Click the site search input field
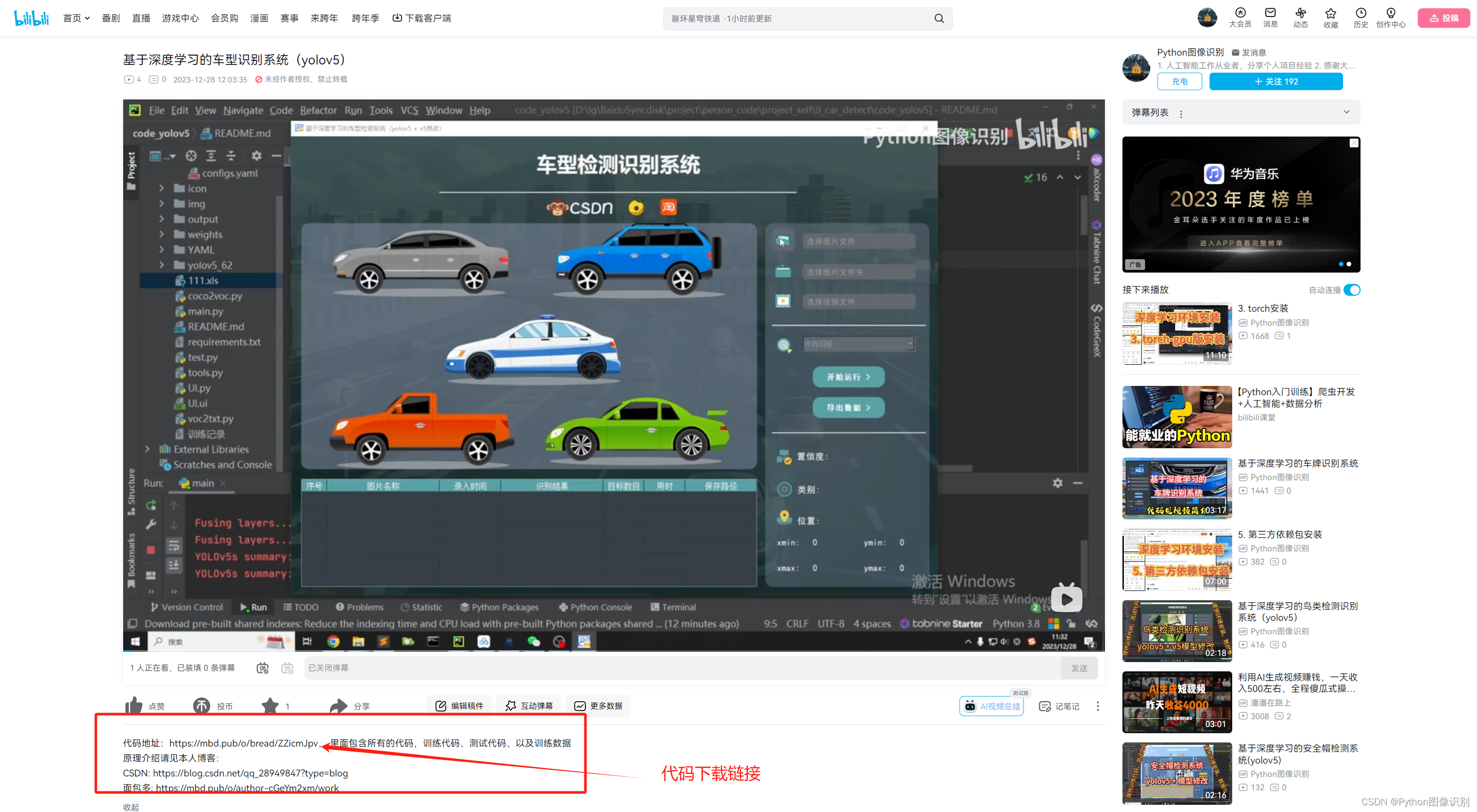The height and width of the screenshot is (812, 1477). coord(800,19)
